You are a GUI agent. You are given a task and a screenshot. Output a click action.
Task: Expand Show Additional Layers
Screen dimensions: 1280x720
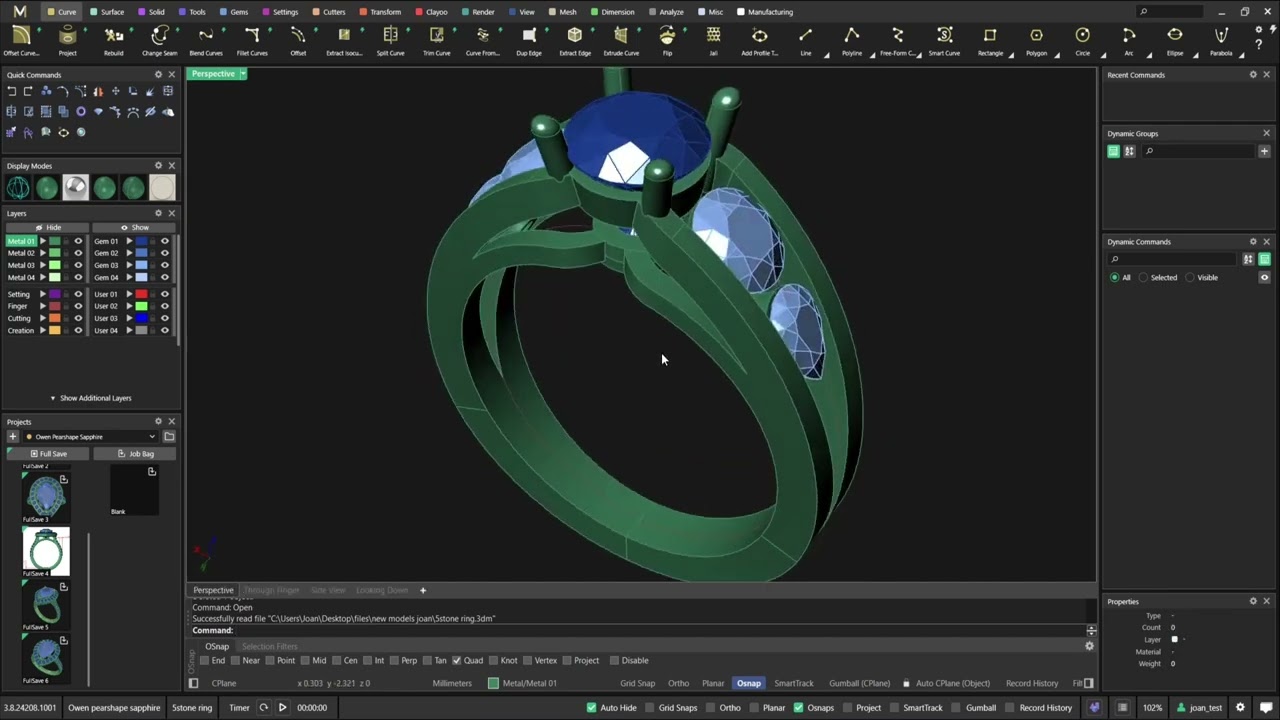91,398
